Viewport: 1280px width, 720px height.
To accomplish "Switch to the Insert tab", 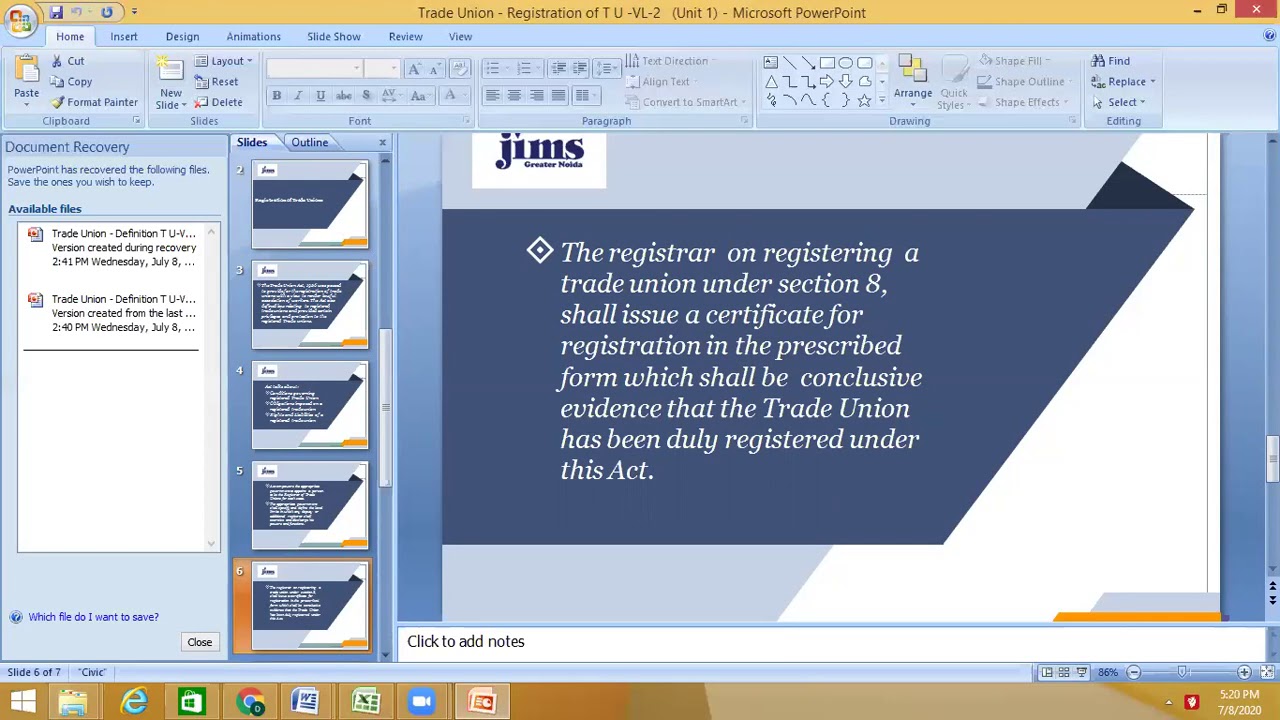I will pyautogui.click(x=124, y=37).
